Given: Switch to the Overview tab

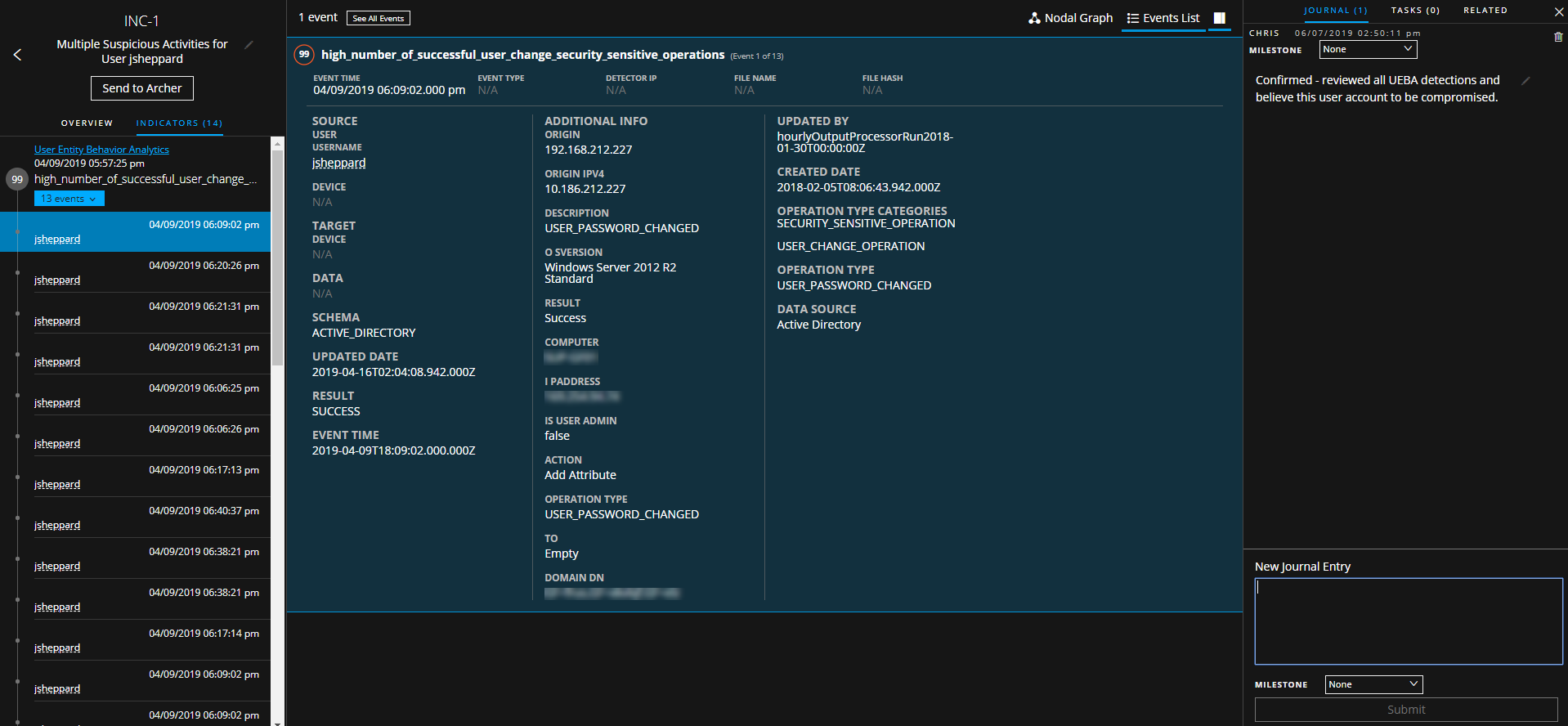Looking at the screenshot, I should [x=87, y=123].
